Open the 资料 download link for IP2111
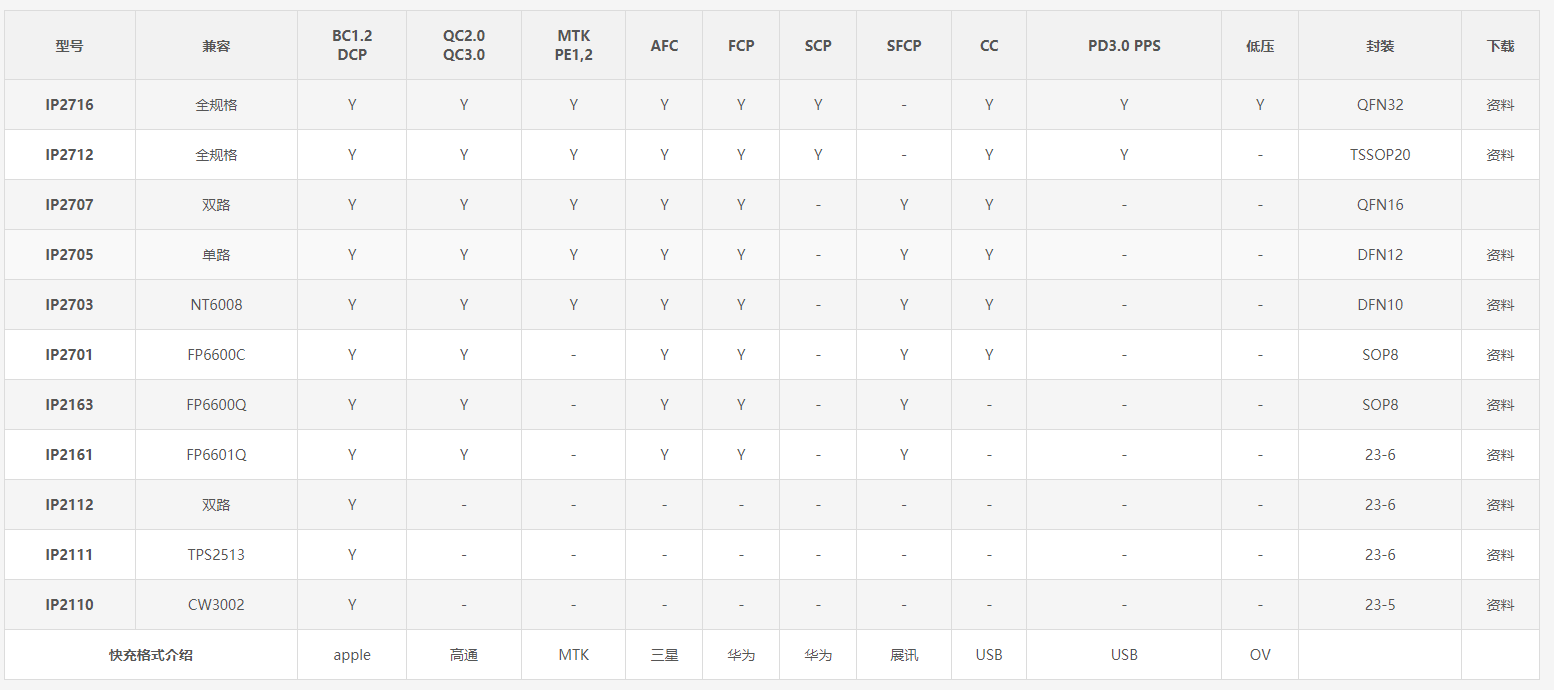The width and height of the screenshot is (1554, 690). (x=1500, y=555)
